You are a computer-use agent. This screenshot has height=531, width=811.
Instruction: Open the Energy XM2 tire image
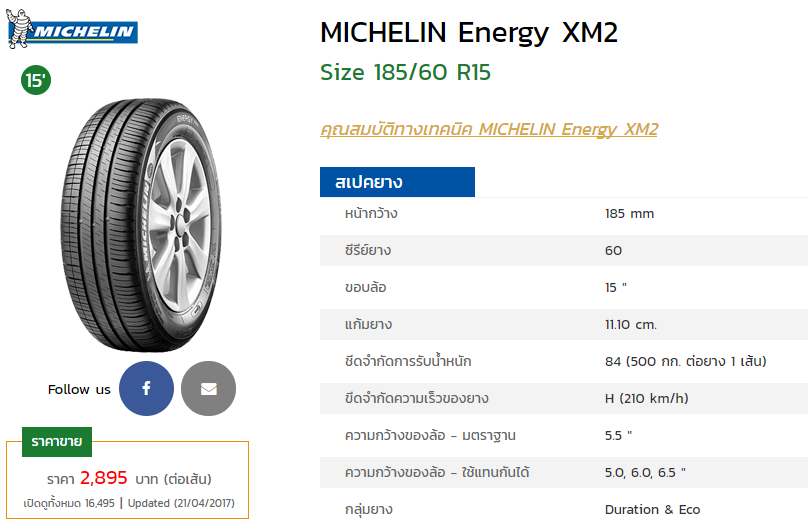(x=141, y=225)
